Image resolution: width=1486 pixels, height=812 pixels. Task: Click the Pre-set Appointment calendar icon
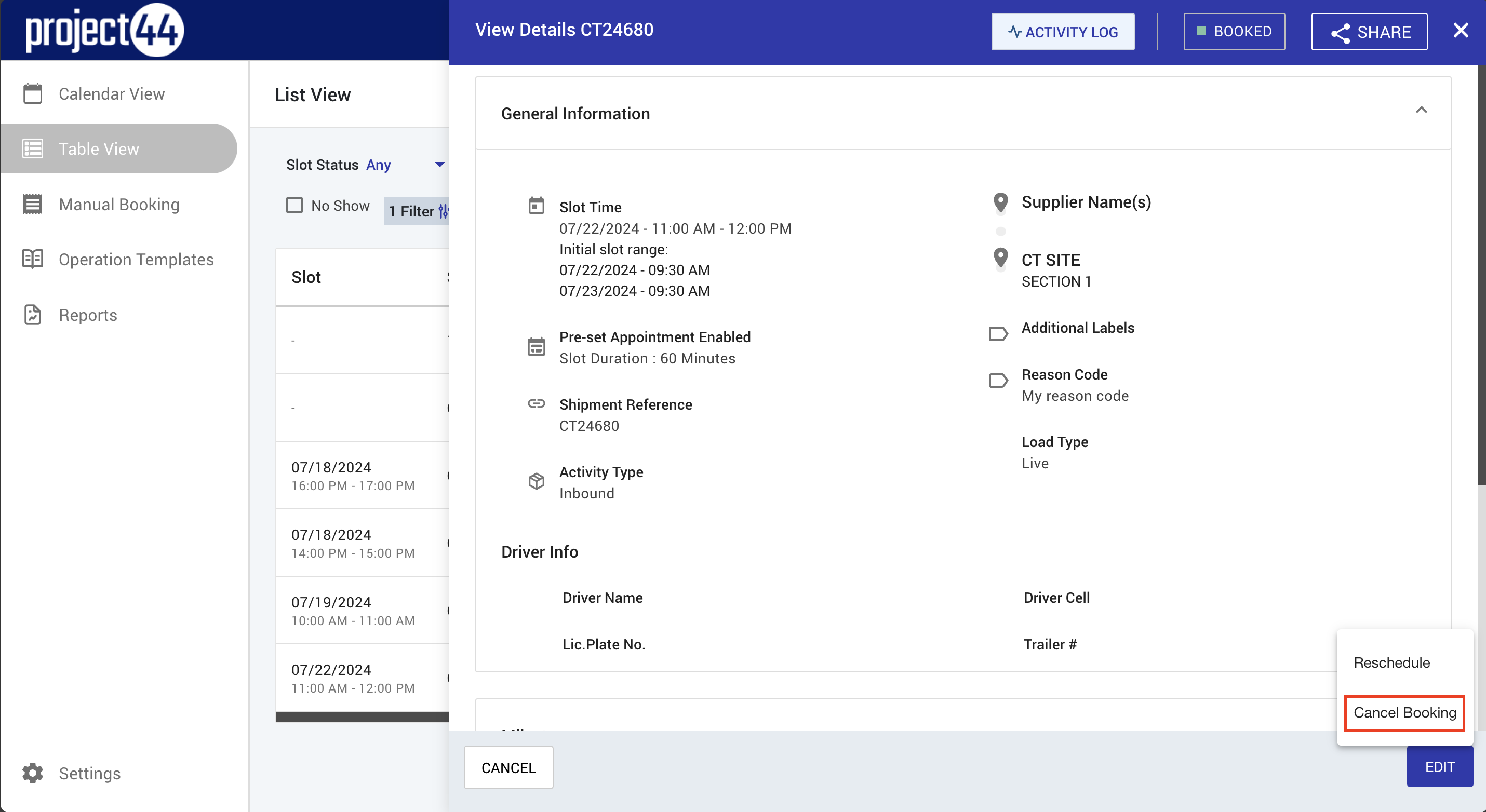[x=537, y=347]
